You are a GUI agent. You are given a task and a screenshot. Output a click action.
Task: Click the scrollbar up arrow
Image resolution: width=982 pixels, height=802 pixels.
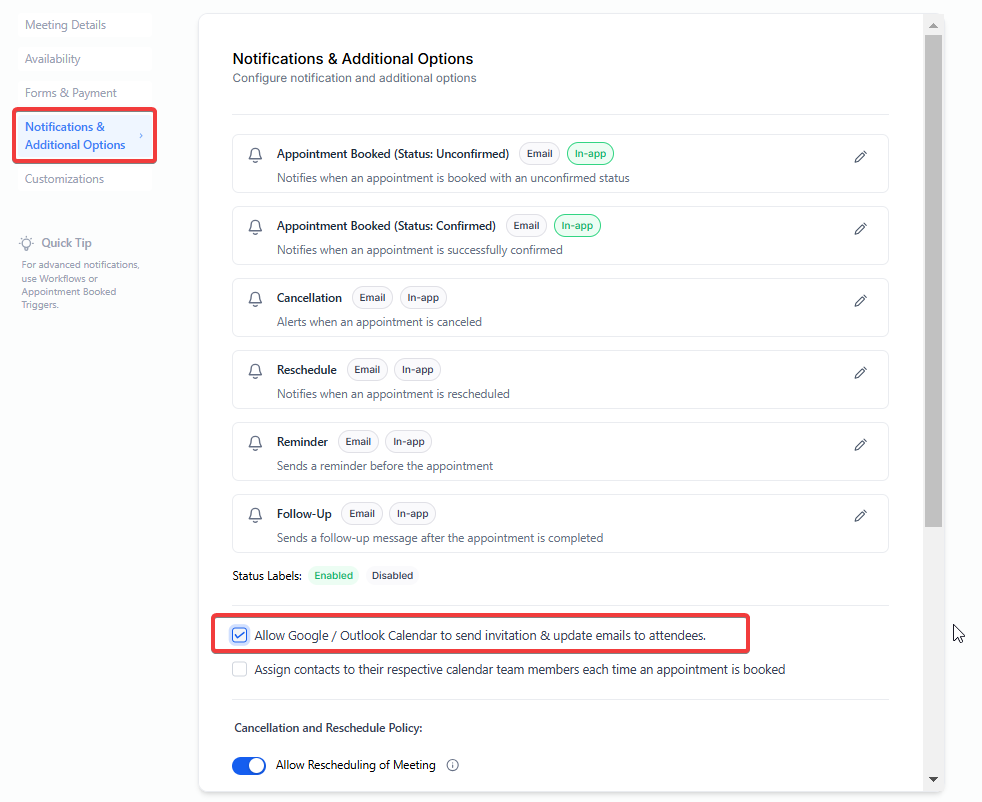[x=933, y=25]
